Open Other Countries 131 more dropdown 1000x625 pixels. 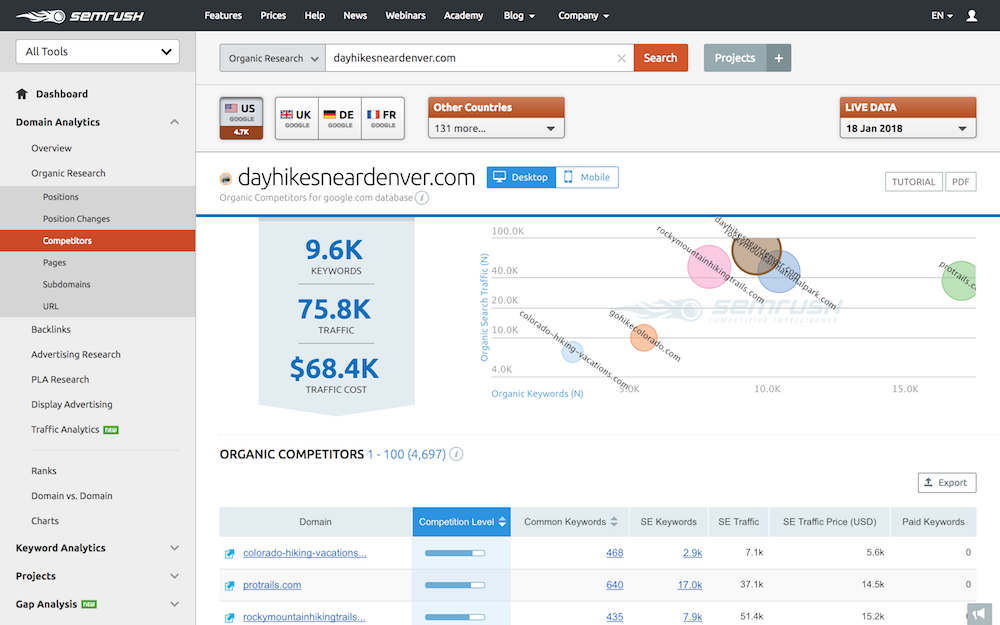[x=496, y=128]
